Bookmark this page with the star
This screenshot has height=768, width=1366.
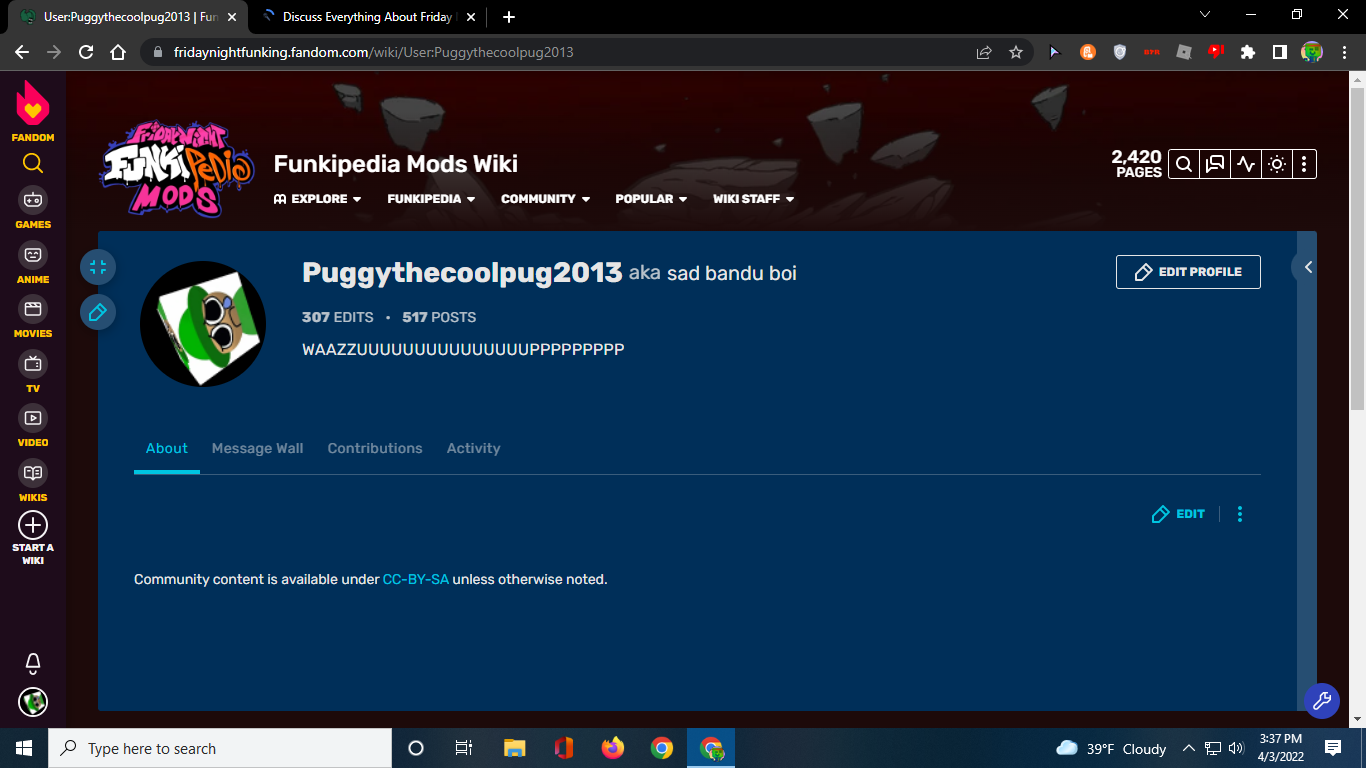click(1016, 52)
